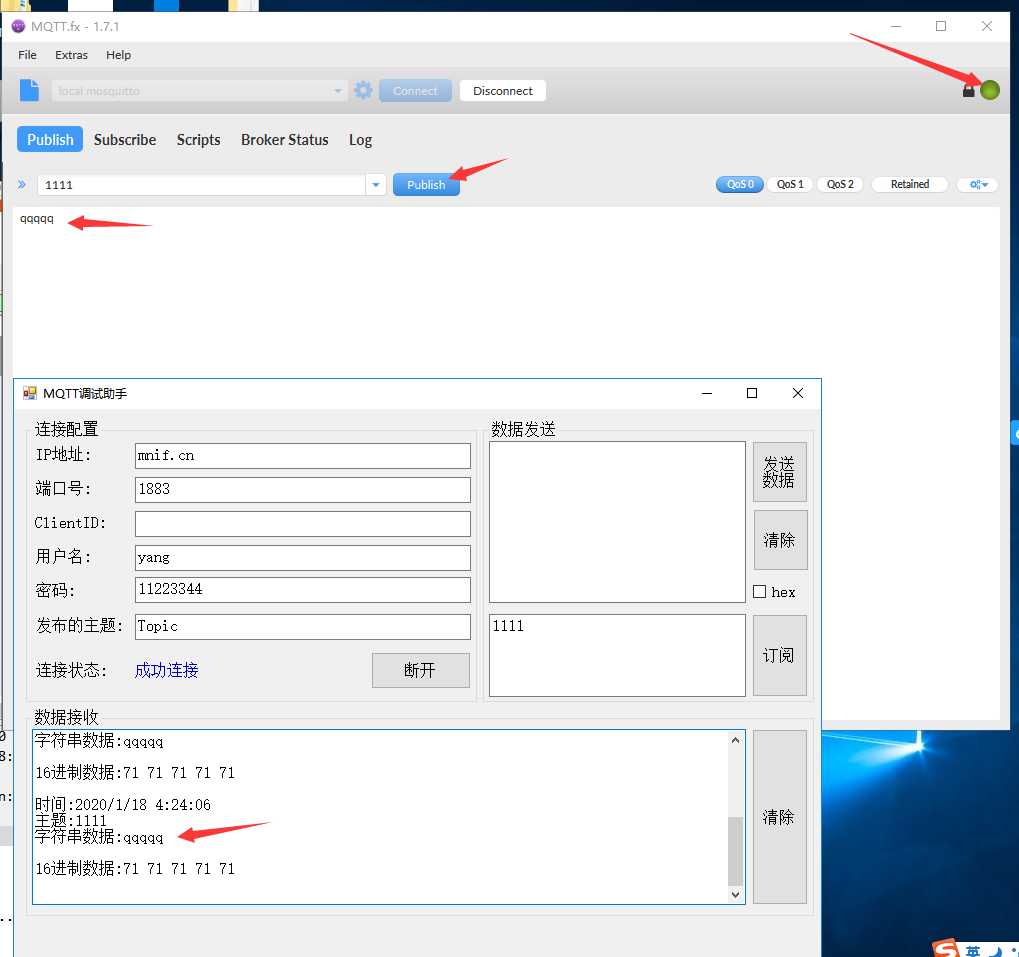Open the File menu
Viewport: 1019px width, 957px height.
point(27,55)
